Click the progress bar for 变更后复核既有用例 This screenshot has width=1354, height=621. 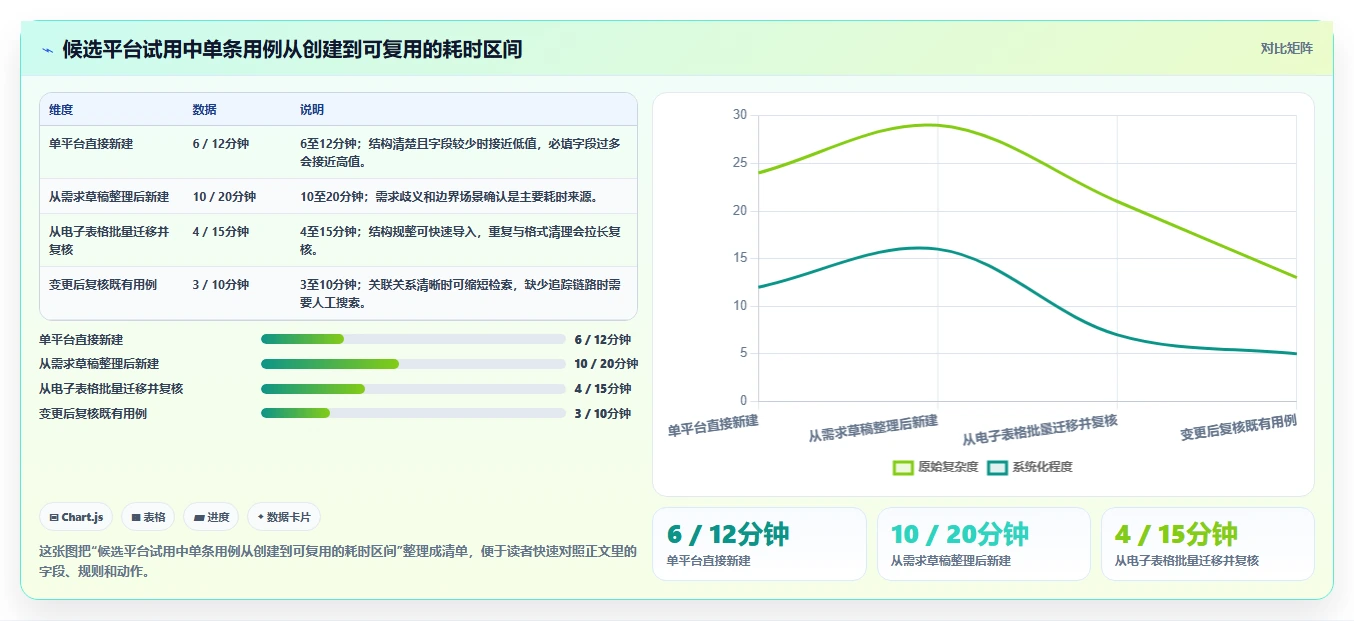coord(413,413)
